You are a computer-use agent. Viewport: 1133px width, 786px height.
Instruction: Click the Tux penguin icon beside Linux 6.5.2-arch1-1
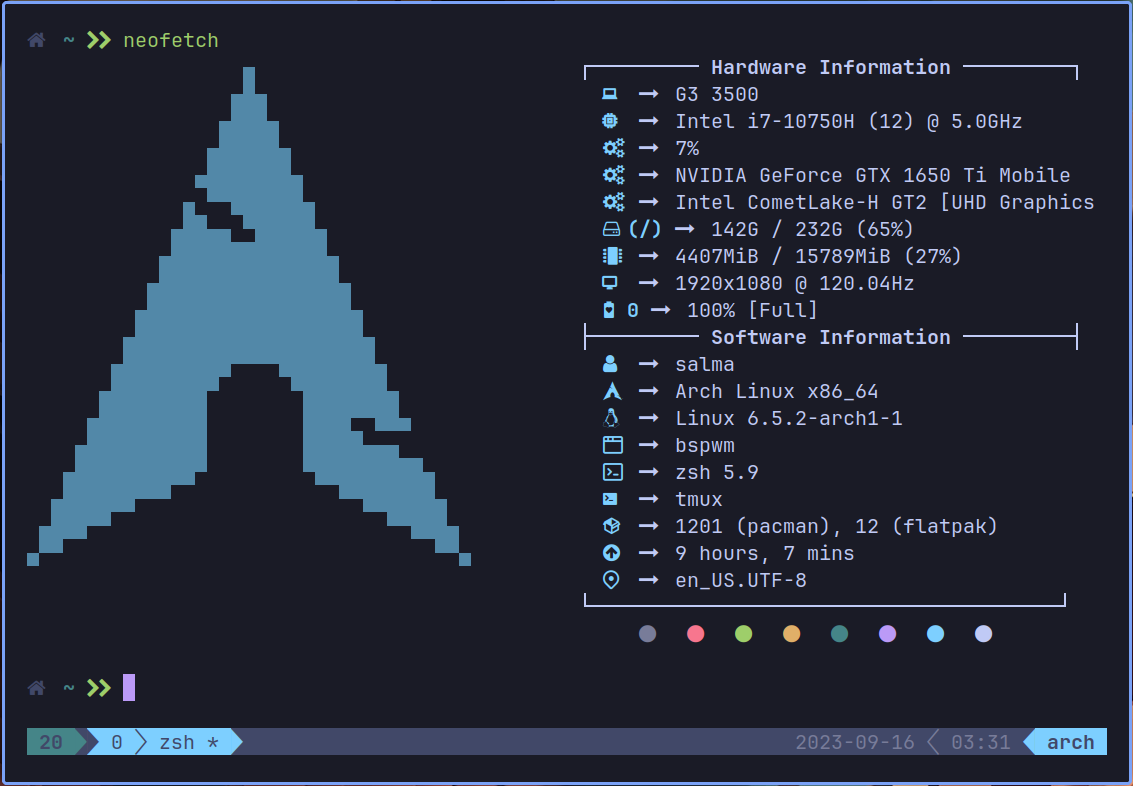click(611, 418)
